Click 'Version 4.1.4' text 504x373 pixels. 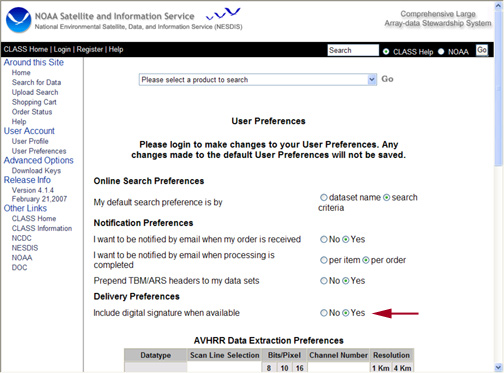click(x=33, y=190)
